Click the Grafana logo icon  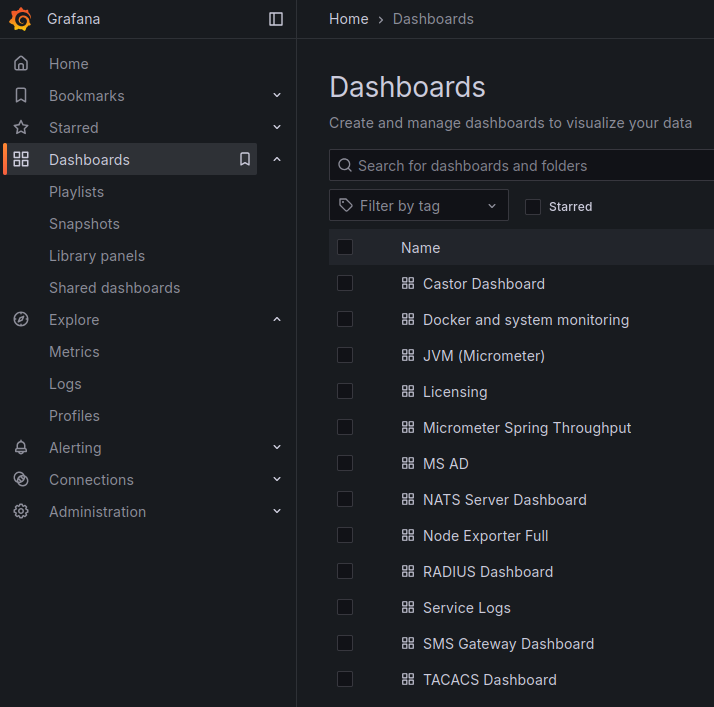pyautogui.click(x=20, y=19)
